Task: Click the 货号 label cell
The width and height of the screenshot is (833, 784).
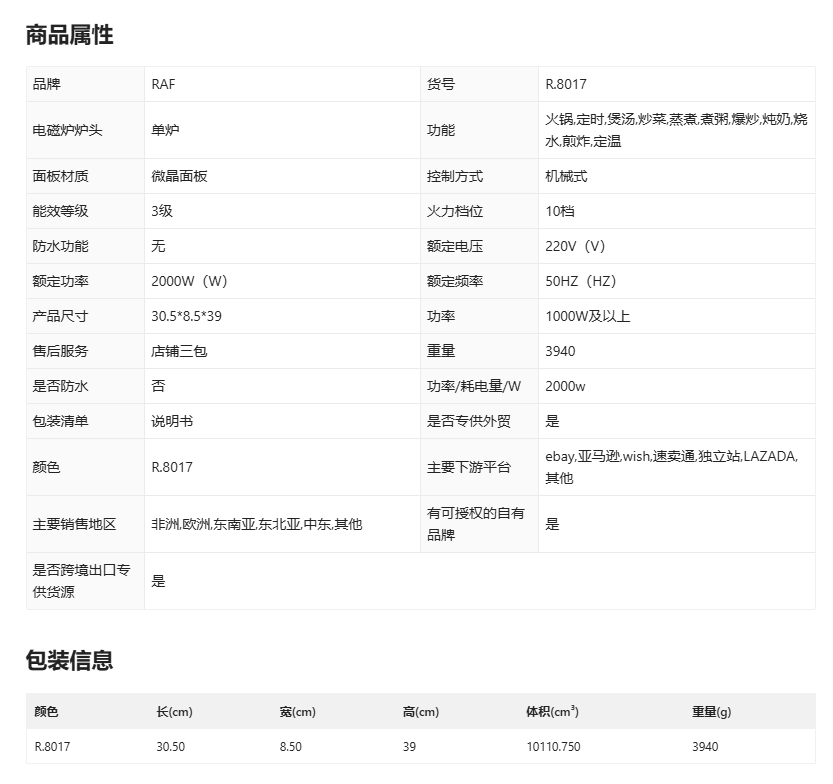Action: tap(441, 84)
